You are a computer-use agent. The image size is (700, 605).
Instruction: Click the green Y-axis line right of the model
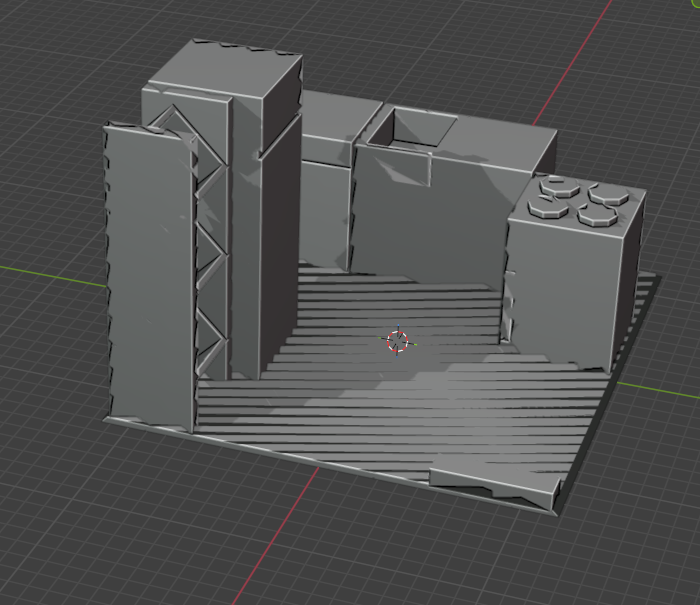[670, 385]
